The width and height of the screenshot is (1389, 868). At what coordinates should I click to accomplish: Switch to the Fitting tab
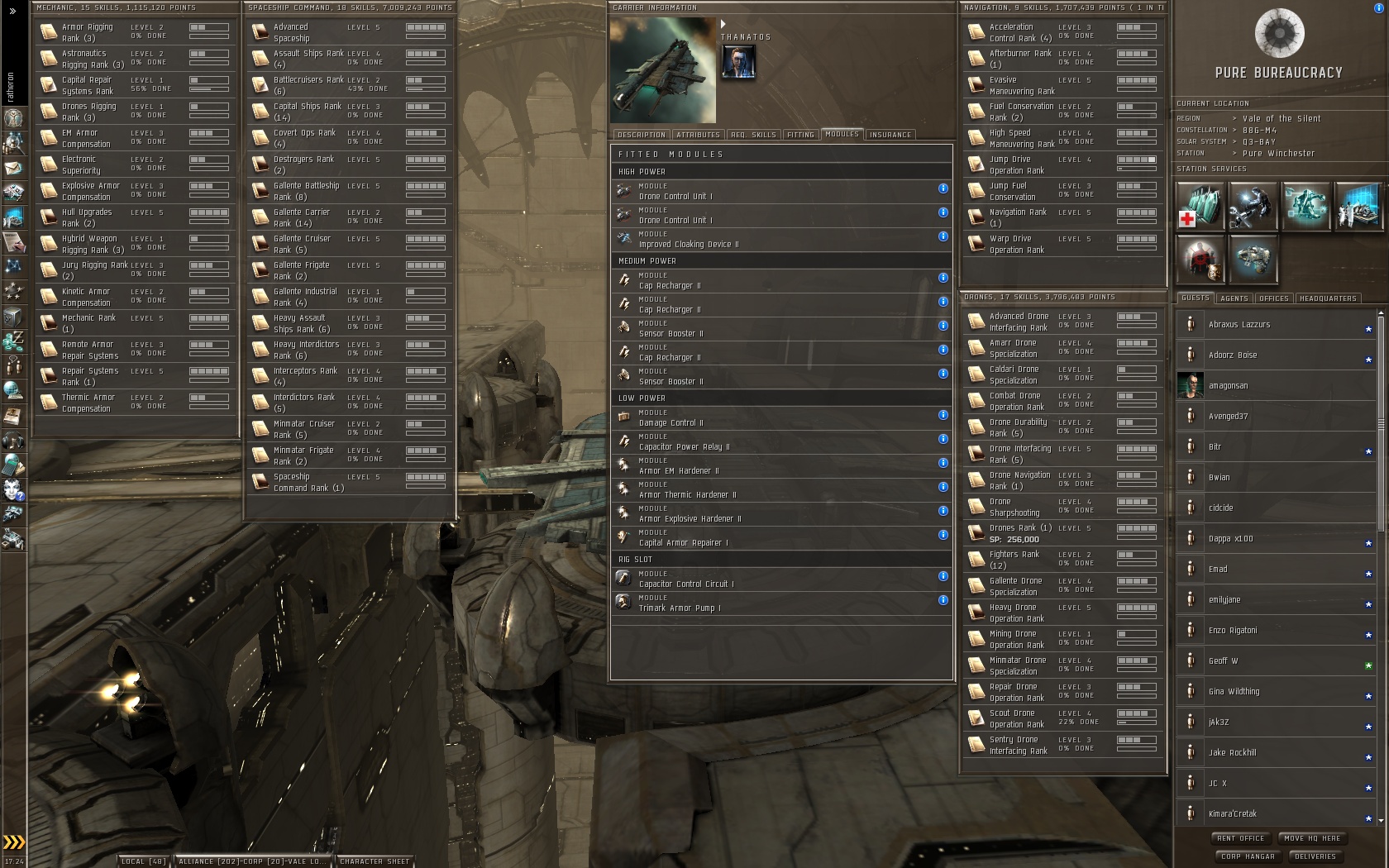(800, 135)
